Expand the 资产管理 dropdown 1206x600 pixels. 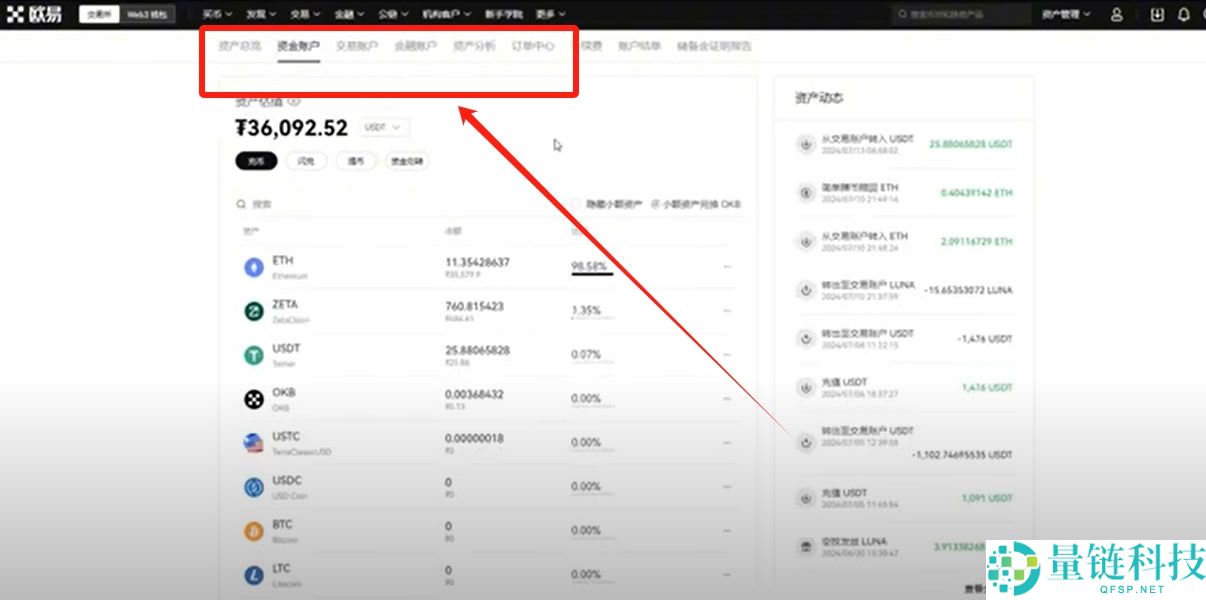tap(1064, 13)
